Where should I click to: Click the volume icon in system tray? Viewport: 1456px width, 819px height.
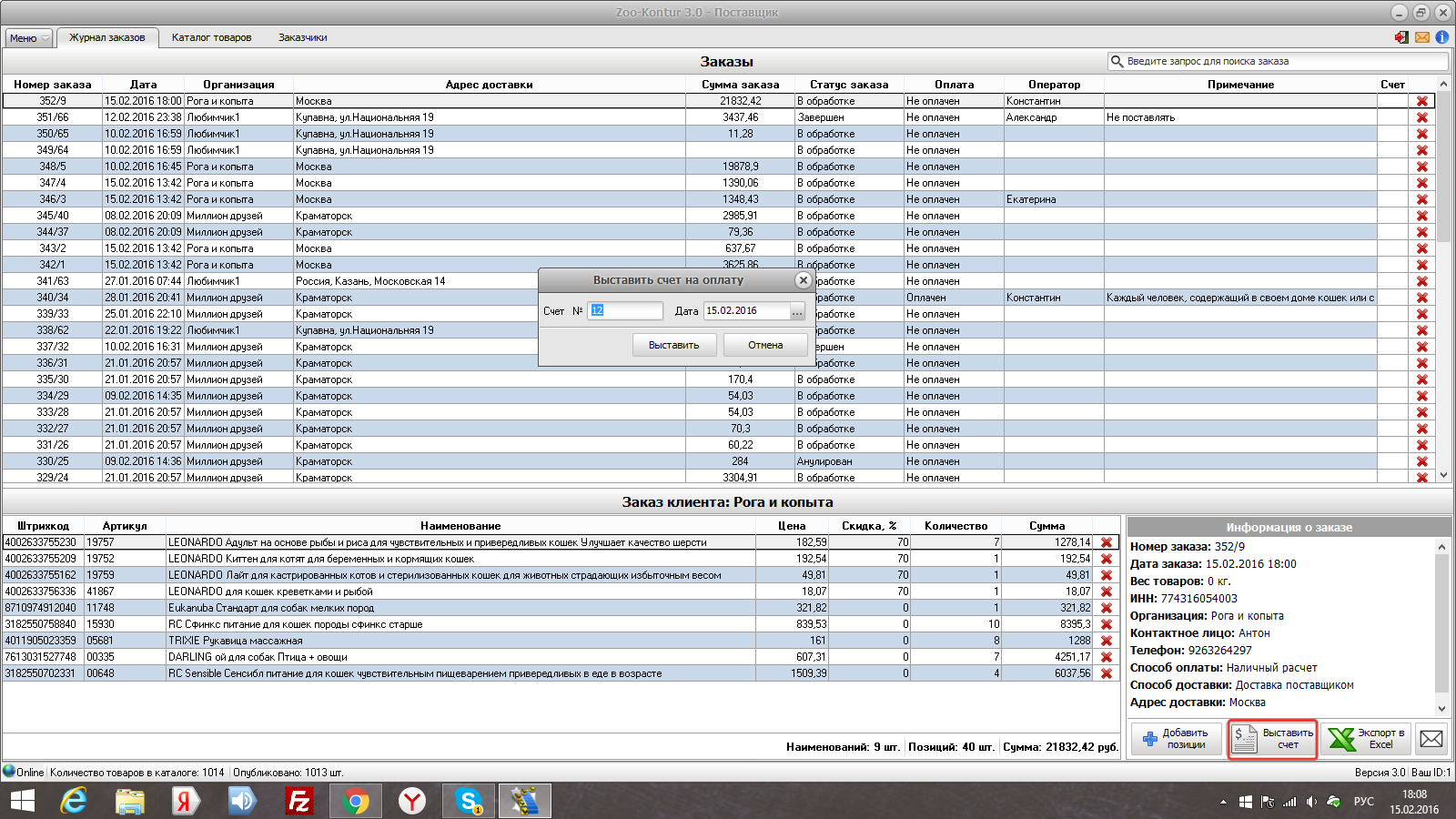click(1311, 802)
